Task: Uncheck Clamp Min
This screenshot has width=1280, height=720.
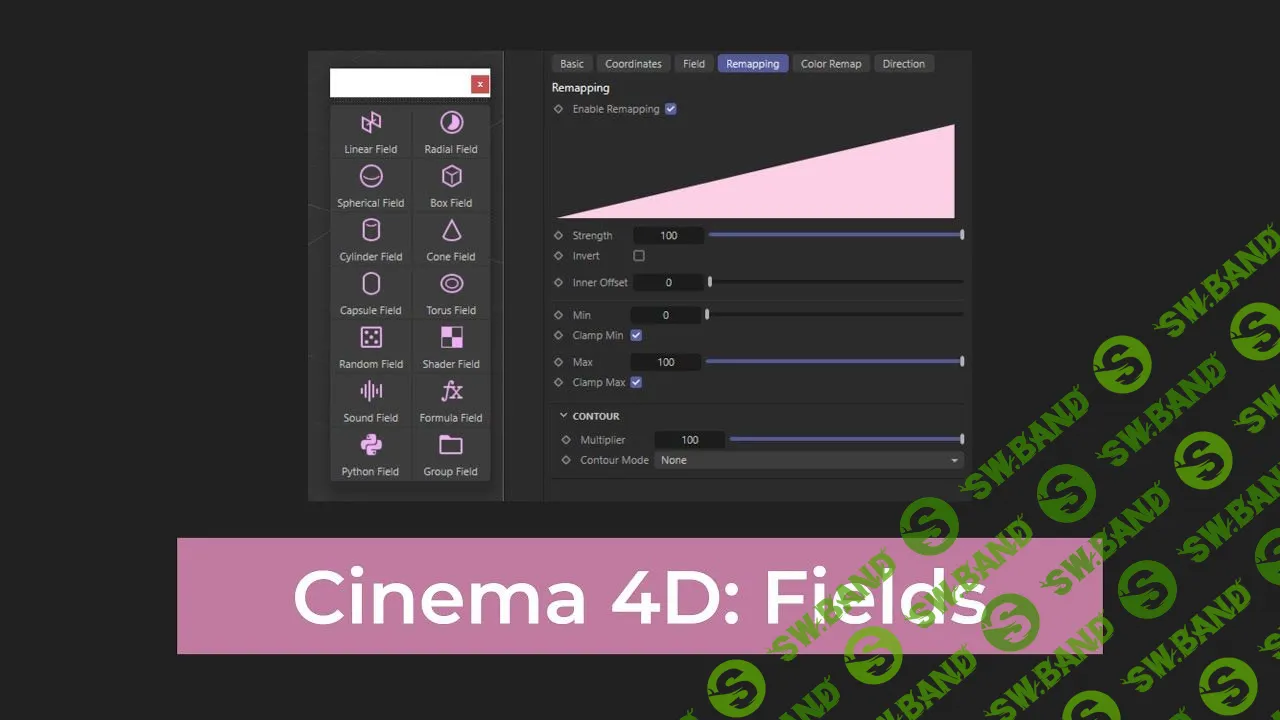Action: [x=636, y=335]
